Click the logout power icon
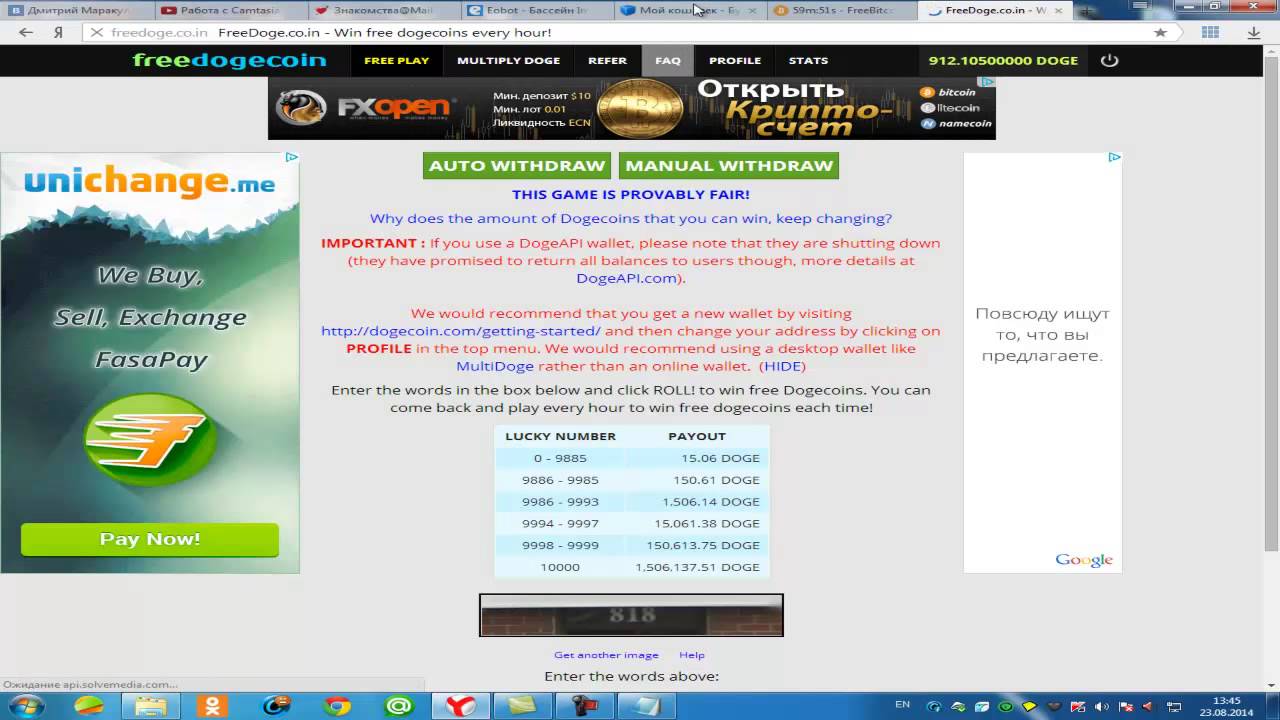 tap(1109, 60)
